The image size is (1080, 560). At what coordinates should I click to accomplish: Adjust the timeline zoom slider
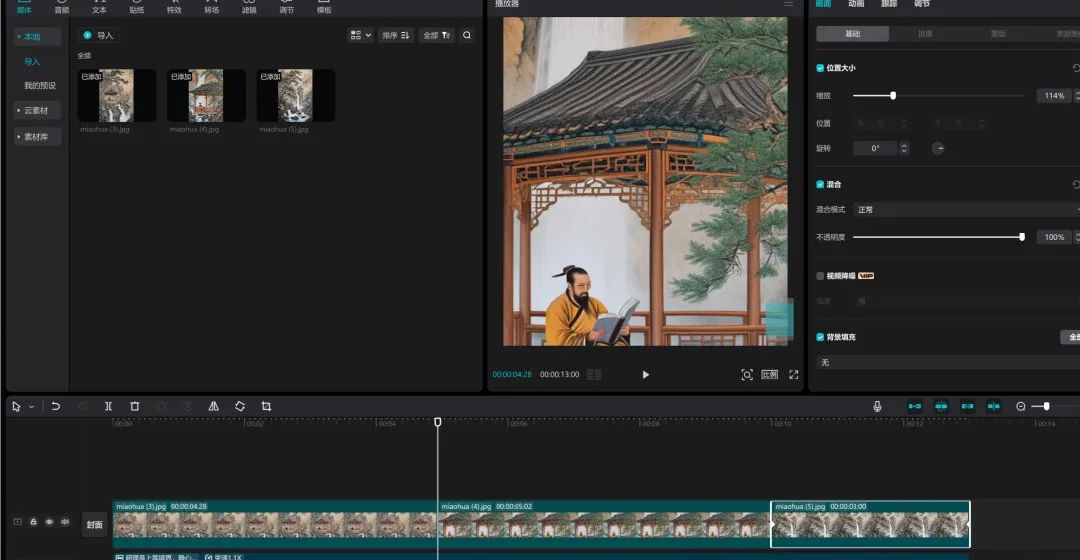pos(1046,406)
